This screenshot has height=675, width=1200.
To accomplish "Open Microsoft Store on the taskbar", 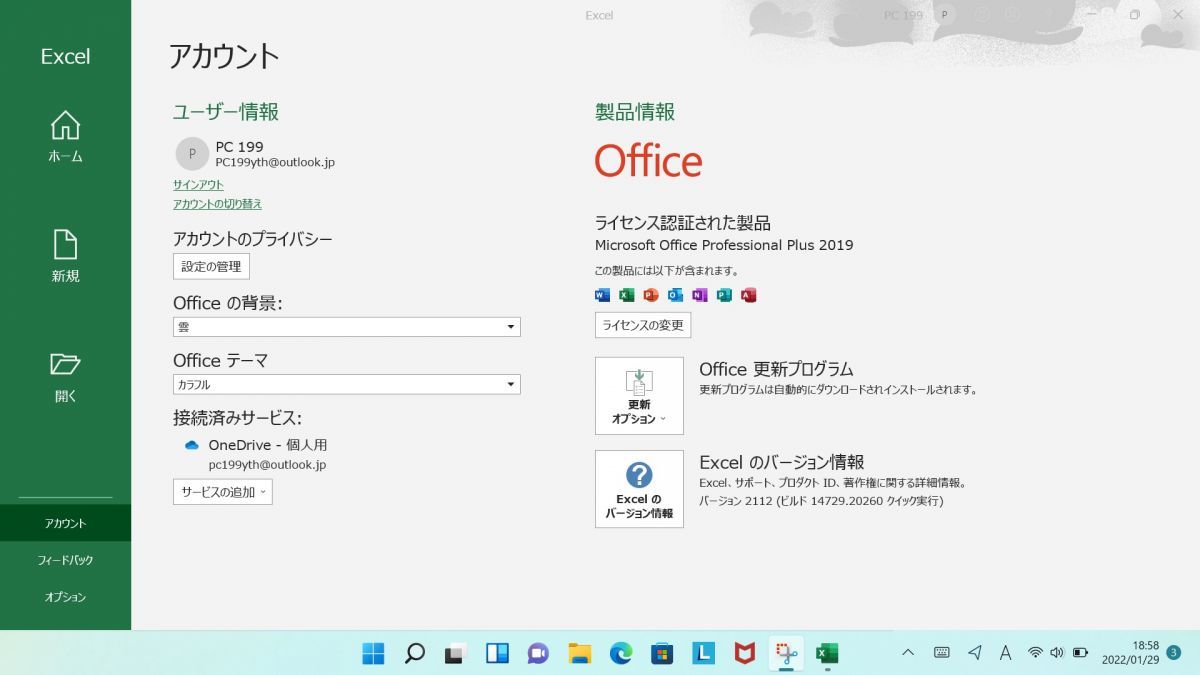I will (662, 653).
